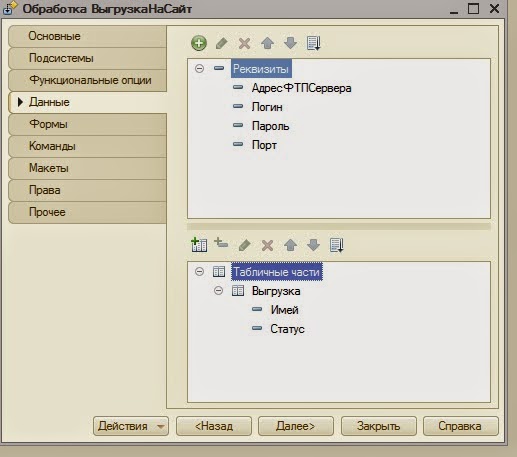Add a new tabular section icon
The height and width of the screenshot is (457, 517).
point(199,245)
